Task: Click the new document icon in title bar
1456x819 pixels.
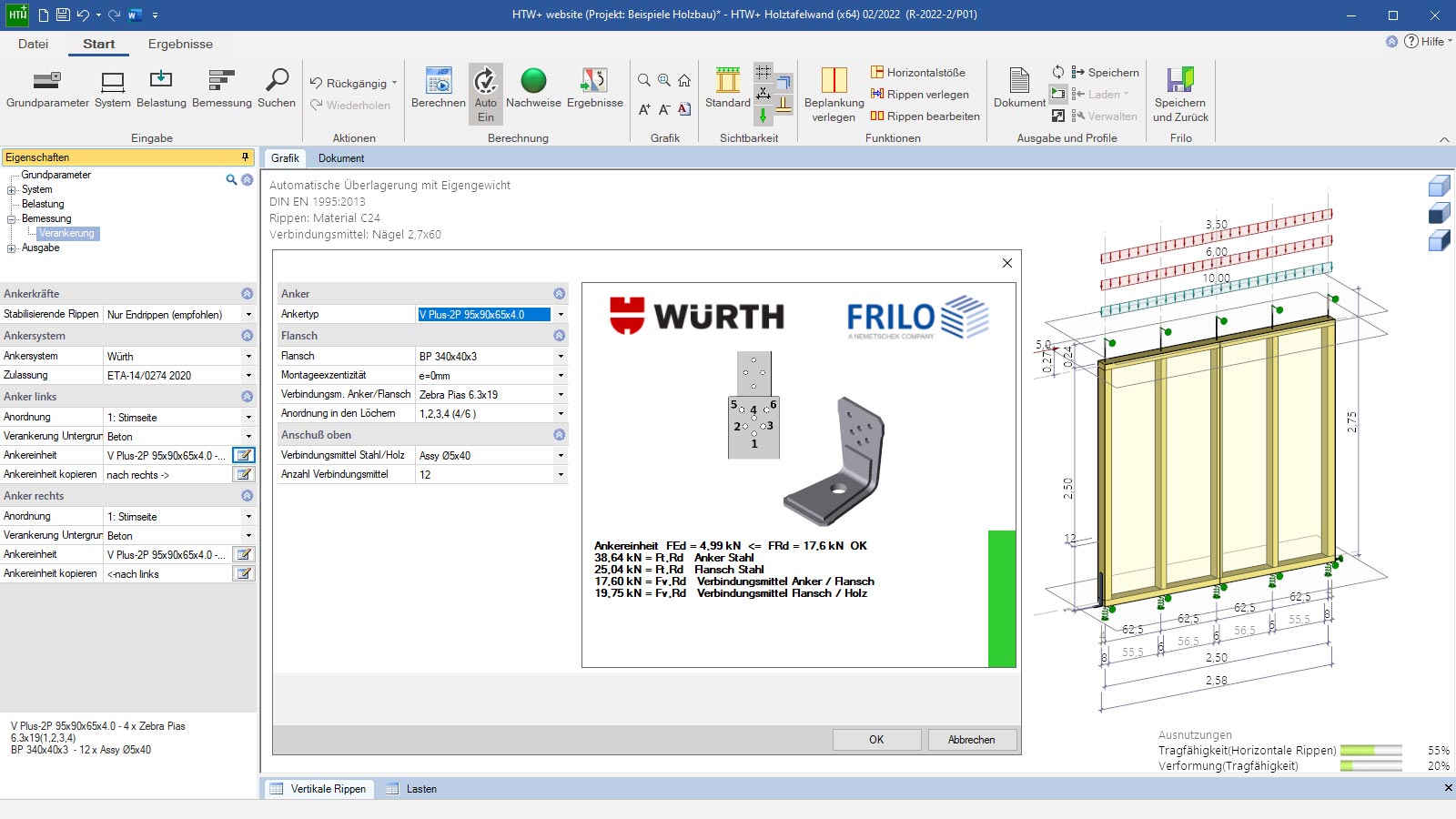Action: (x=43, y=15)
